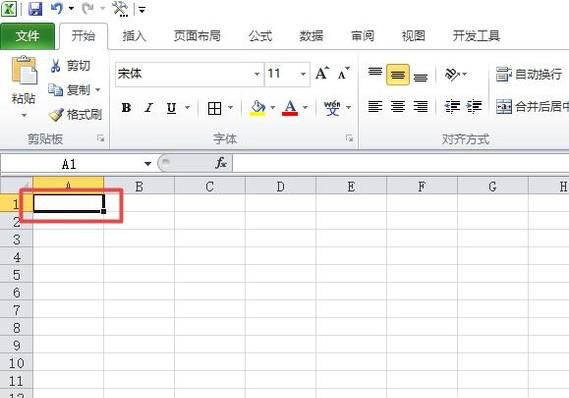The width and height of the screenshot is (569, 398).
Task: Toggle Italic formatting
Action: (x=149, y=107)
